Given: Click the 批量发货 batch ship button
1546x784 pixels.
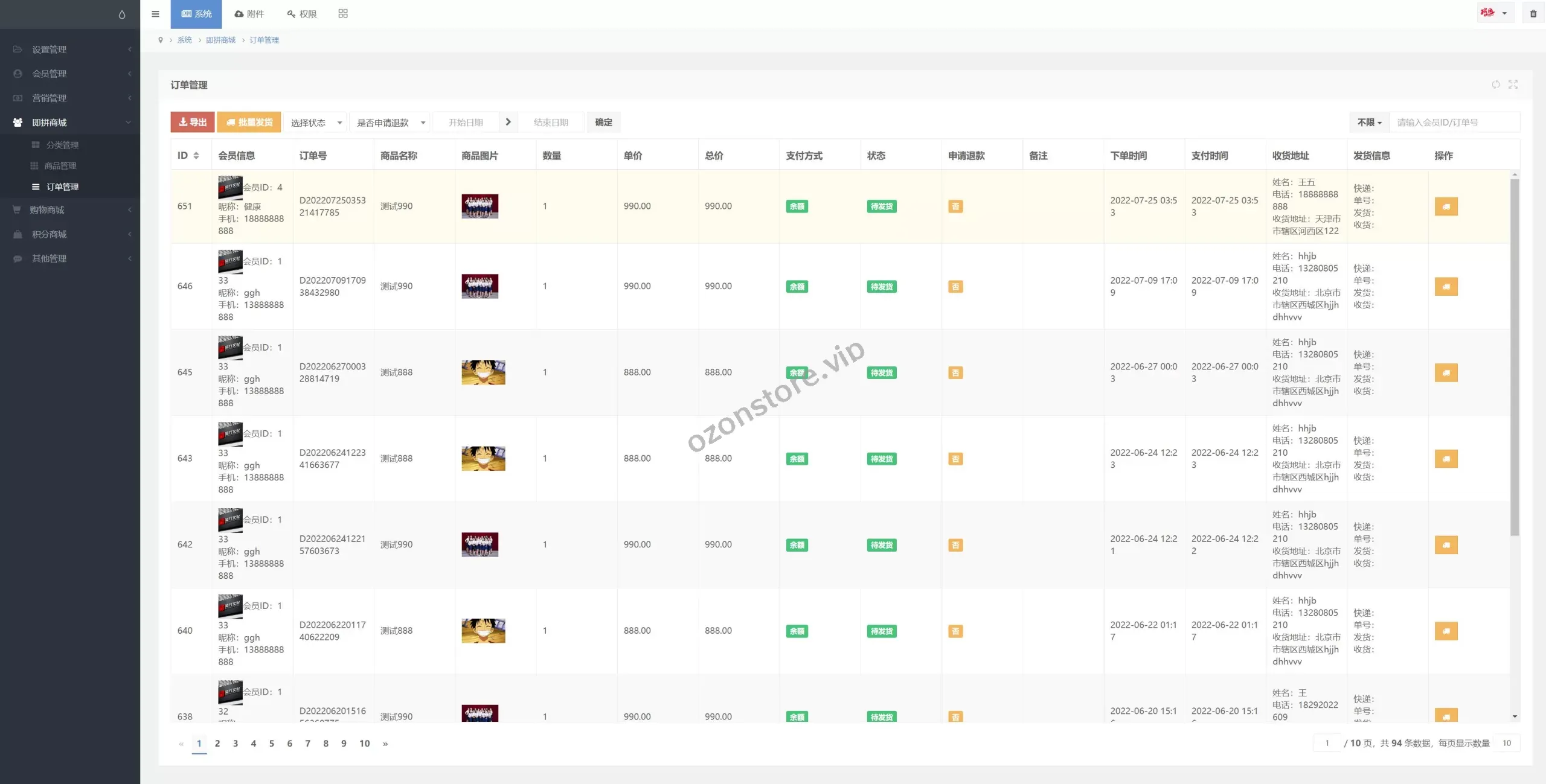Looking at the screenshot, I should [x=249, y=122].
